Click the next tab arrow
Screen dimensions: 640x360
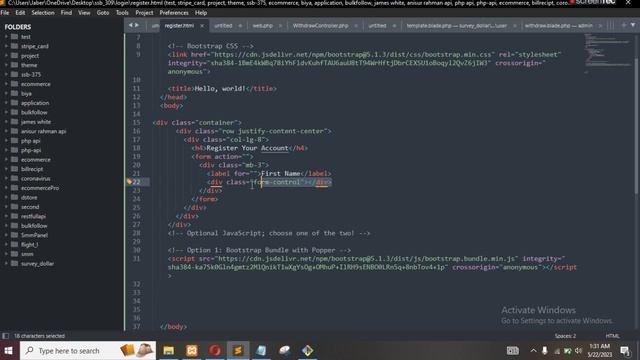click(x=137, y=25)
